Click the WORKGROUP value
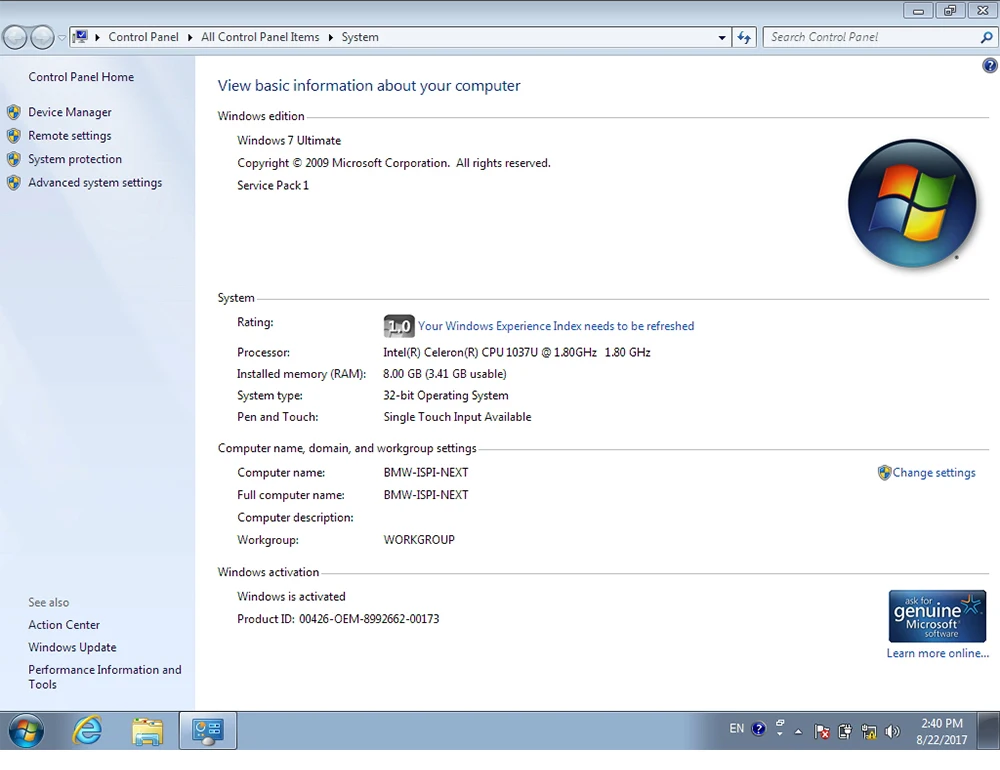The width and height of the screenshot is (1000, 770). coord(419,540)
